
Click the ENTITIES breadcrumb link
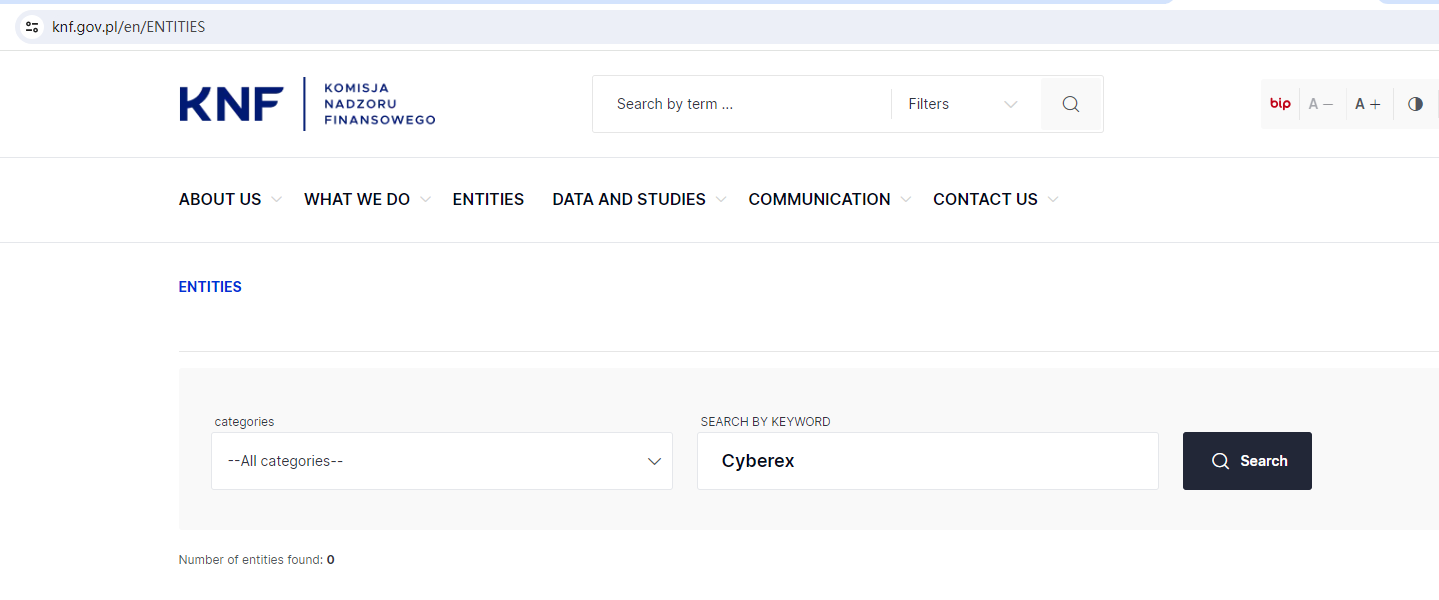210,287
